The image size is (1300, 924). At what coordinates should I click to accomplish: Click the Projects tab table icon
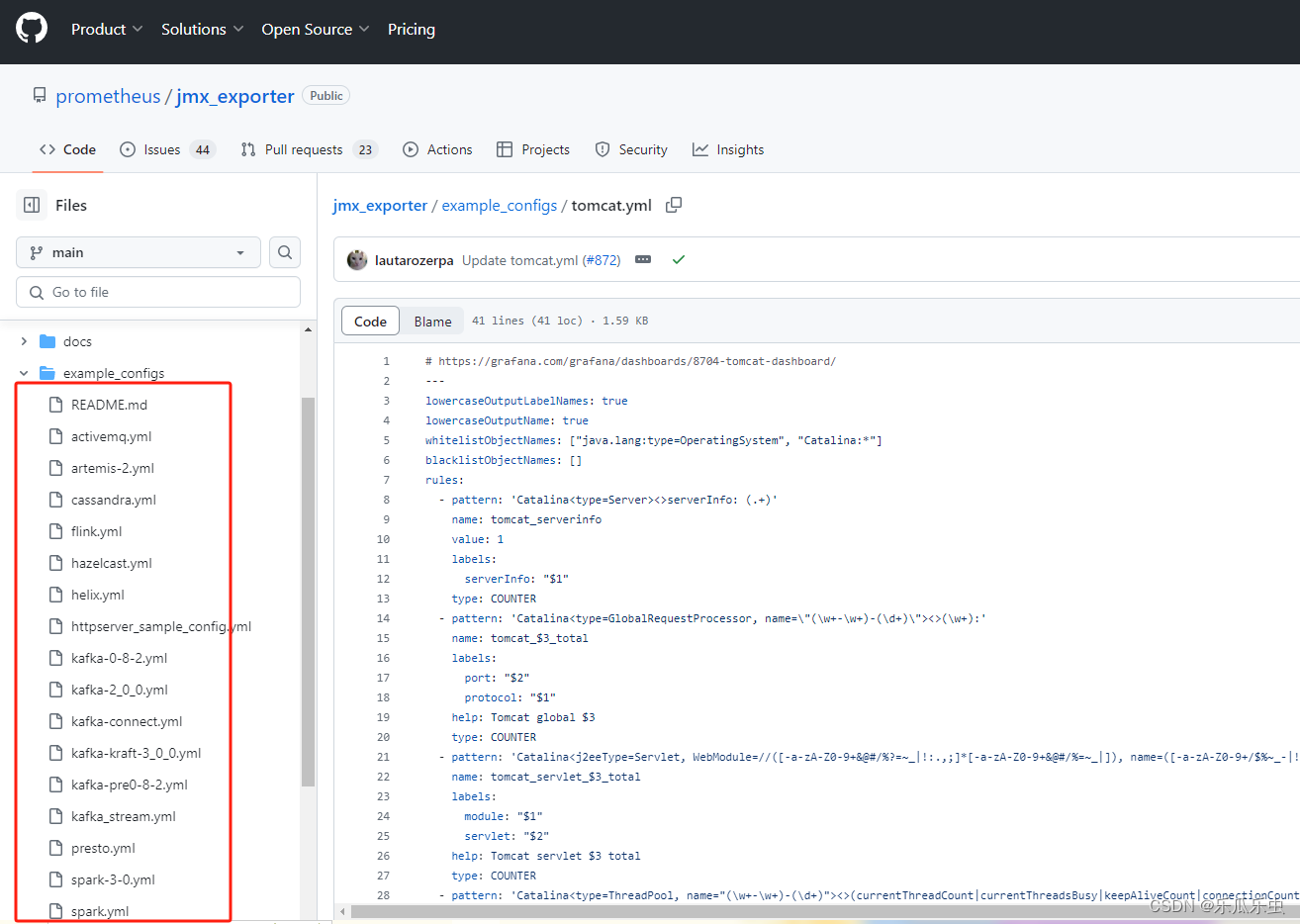pyautogui.click(x=505, y=149)
